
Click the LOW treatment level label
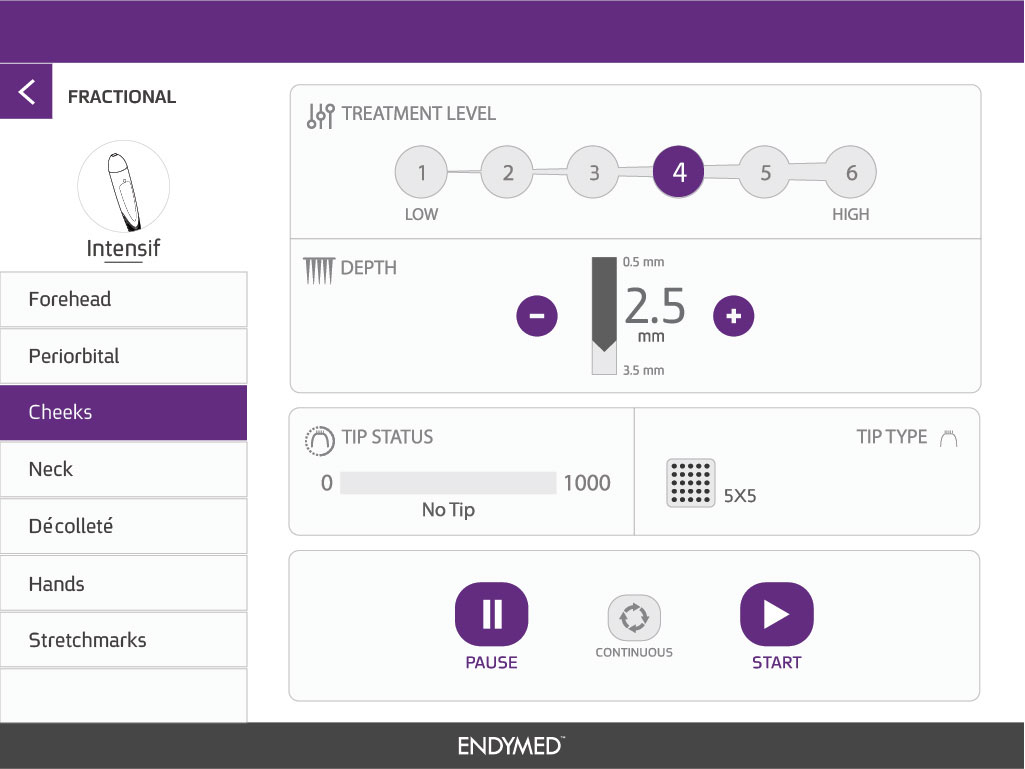422,214
